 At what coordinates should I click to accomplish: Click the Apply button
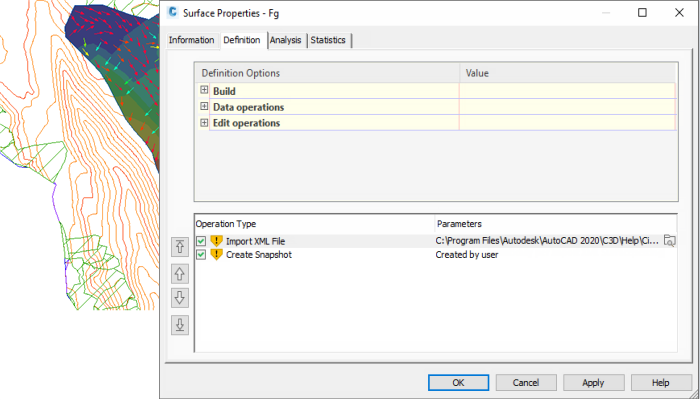click(593, 382)
